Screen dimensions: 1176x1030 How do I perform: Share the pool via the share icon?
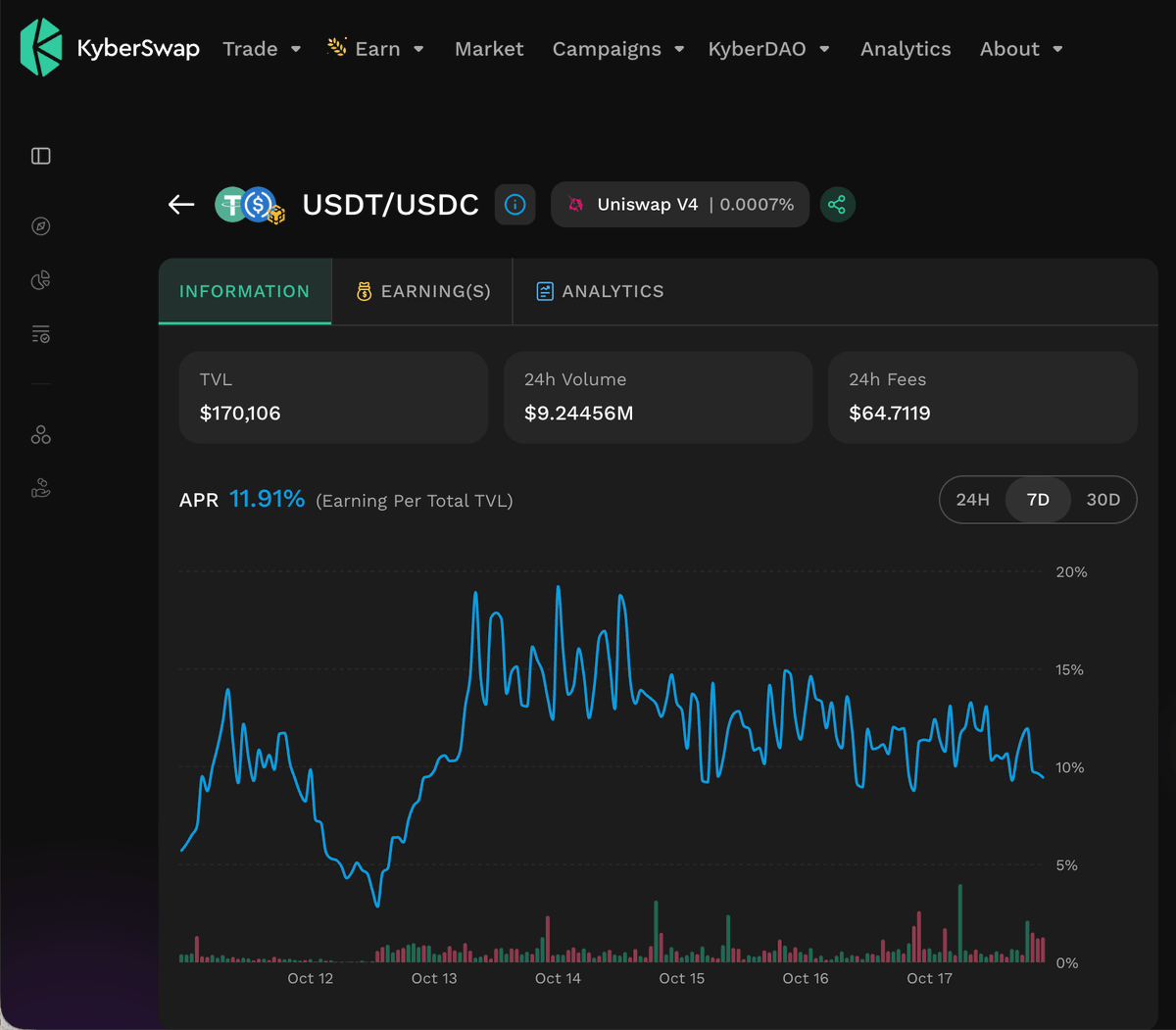click(837, 204)
